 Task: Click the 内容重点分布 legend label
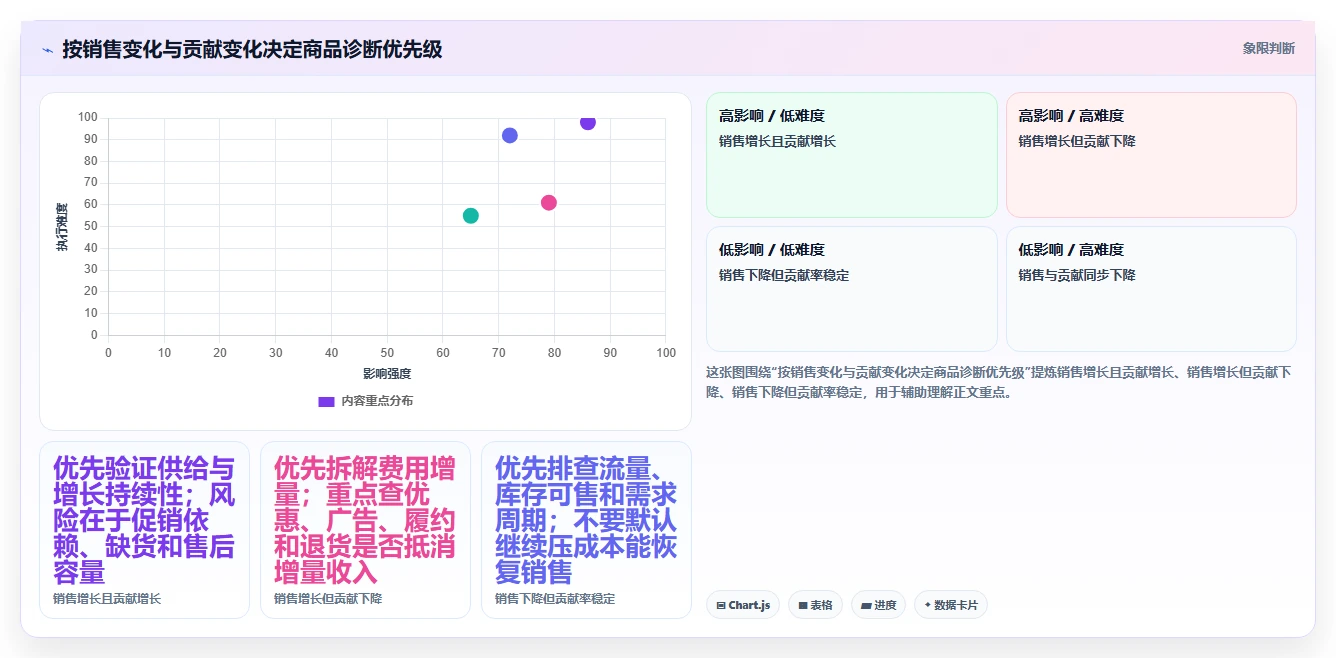click(x=377, y=401)
